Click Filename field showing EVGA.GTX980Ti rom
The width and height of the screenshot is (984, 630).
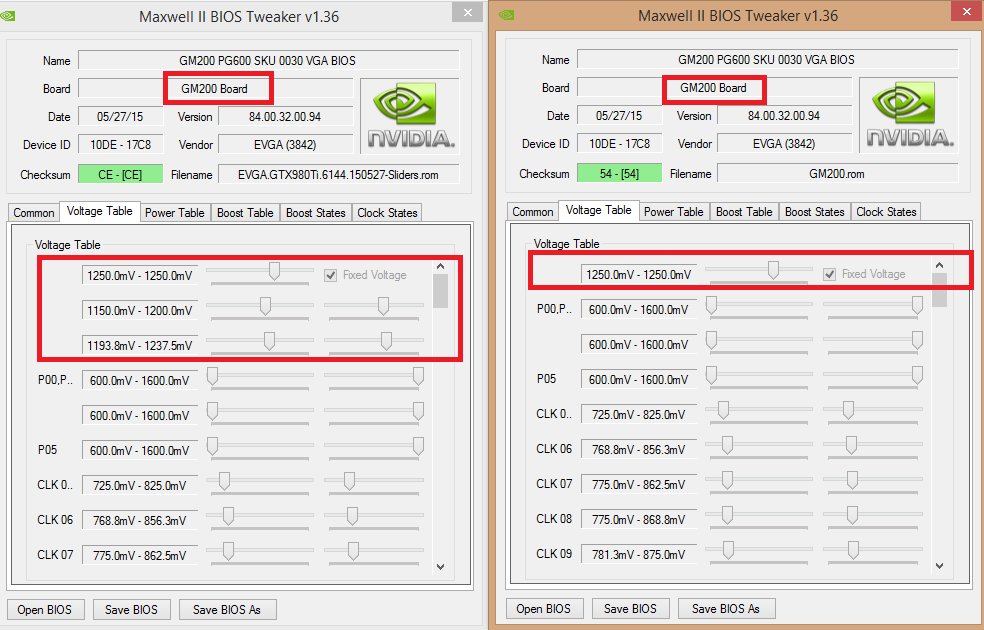(x=338, y=174)
